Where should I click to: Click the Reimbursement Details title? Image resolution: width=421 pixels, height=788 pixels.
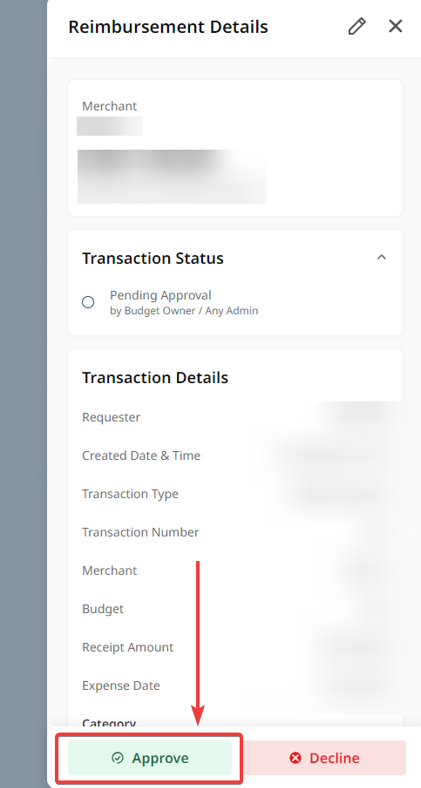pos(168,27)
